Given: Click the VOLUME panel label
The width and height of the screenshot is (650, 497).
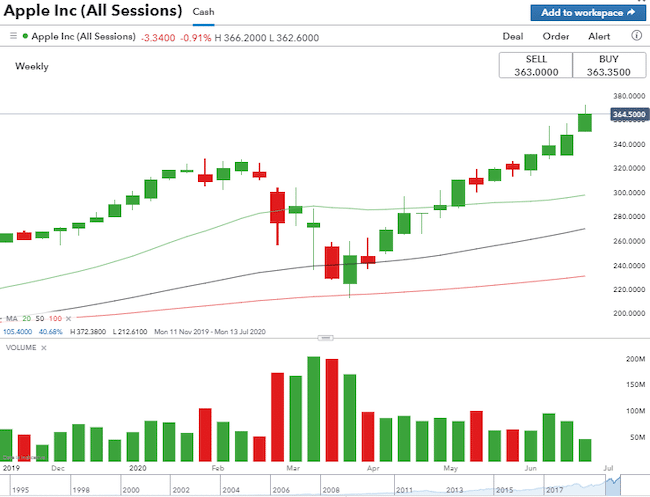Looking at the screenshot, I should (21, 346).
